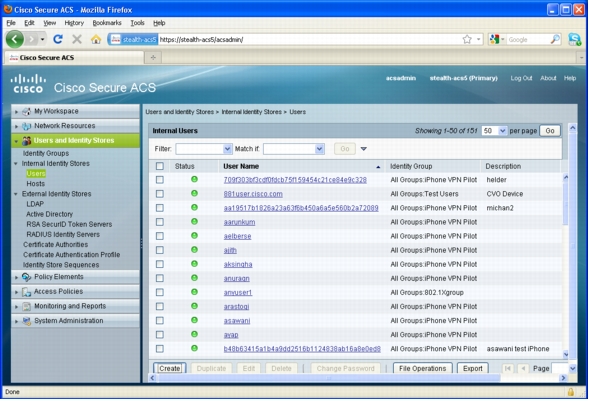Click the green status icon for aarunkum
This screenshot has width=589, height=401.
[194, 222]
